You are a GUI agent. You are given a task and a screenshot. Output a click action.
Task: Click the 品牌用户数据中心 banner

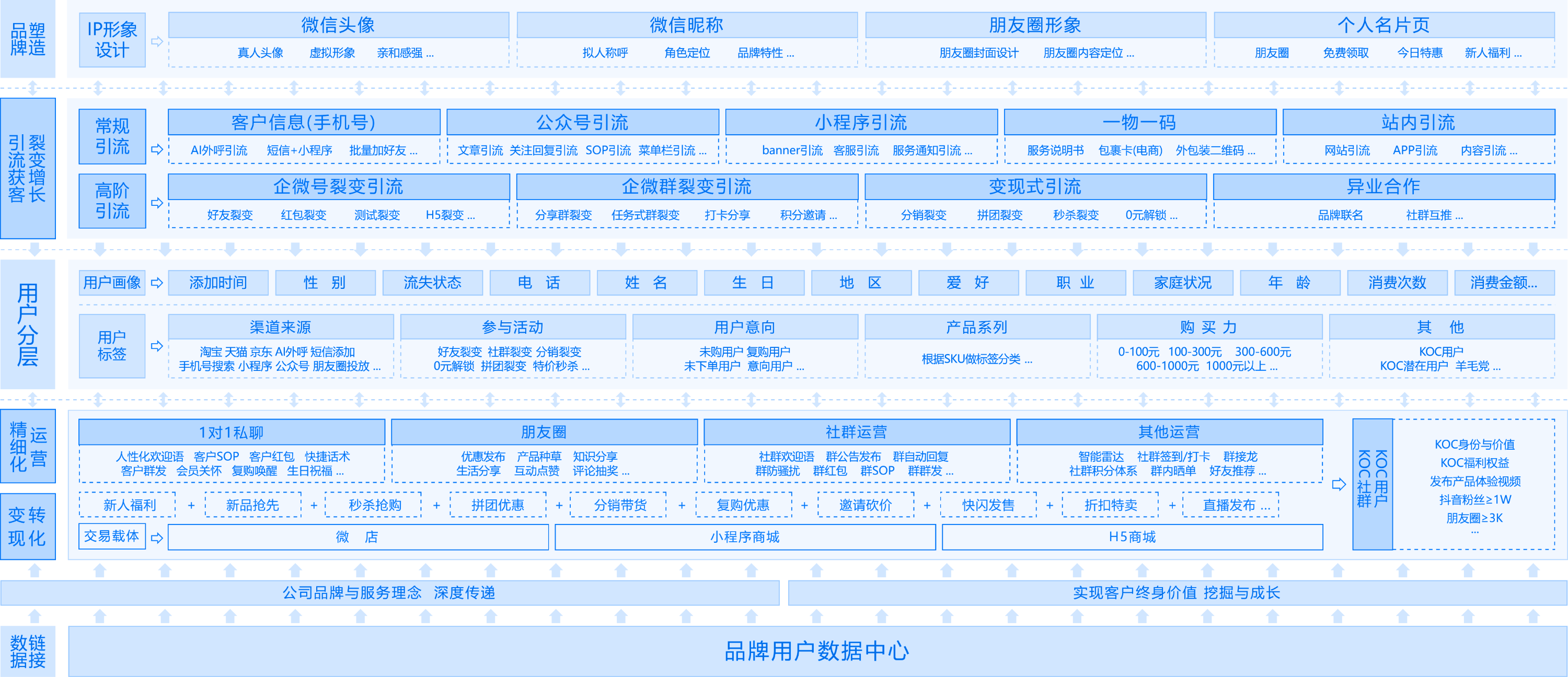816,651
